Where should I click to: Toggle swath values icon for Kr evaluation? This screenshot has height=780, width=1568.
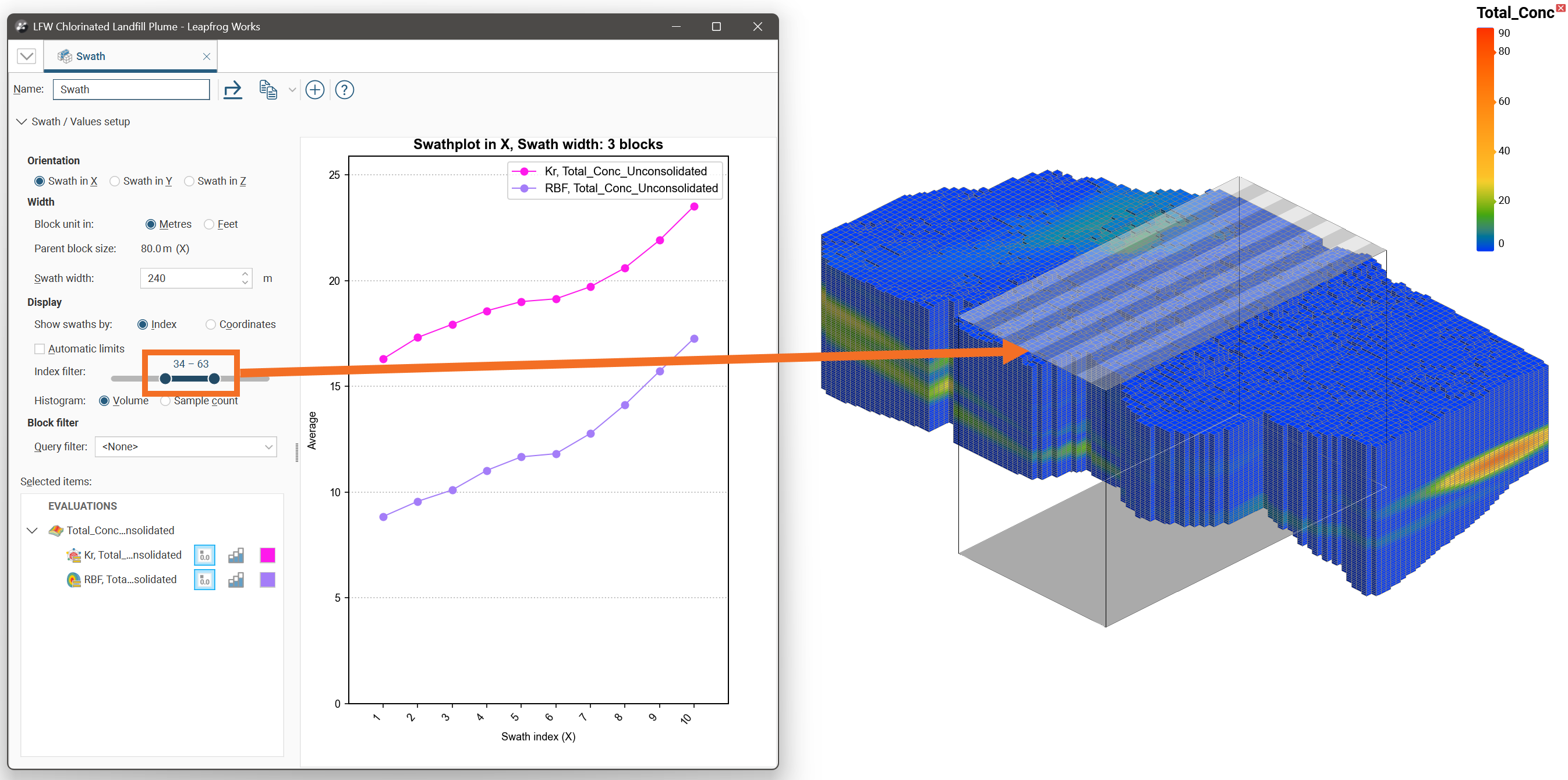pyautogui.click(x=204, y=555)
